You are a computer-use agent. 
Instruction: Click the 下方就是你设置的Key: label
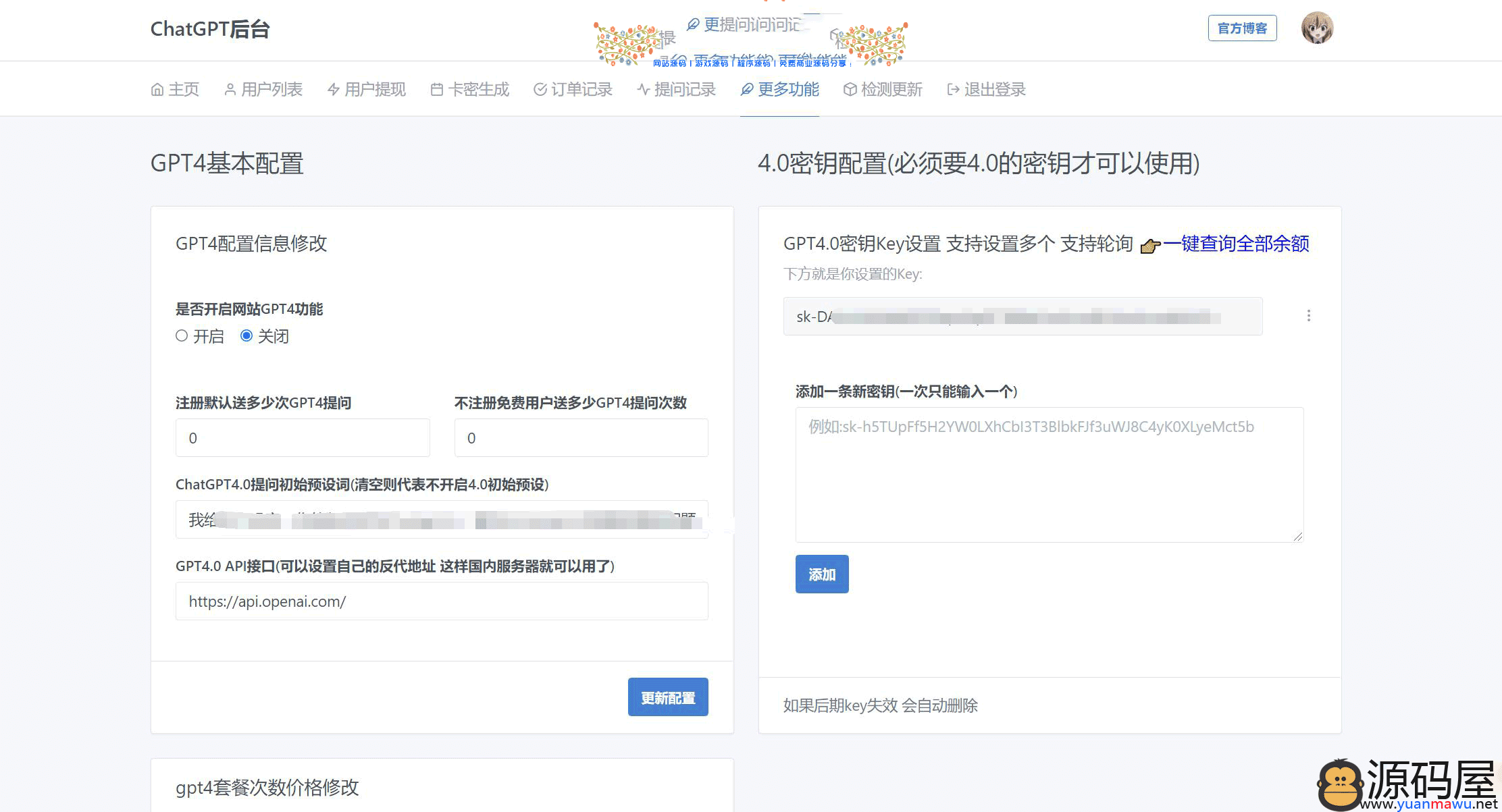pyautogui.click(x=853, y=274)
